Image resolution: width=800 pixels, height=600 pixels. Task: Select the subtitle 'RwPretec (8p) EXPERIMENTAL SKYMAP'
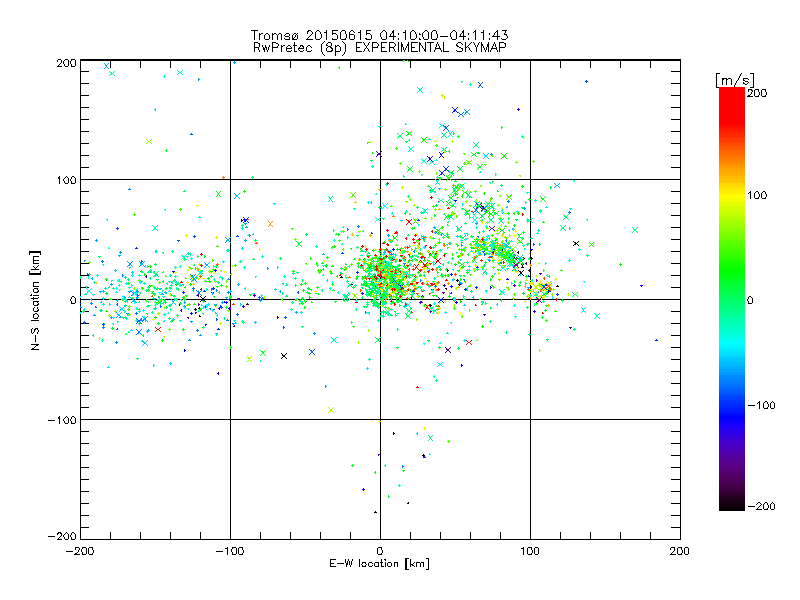[x=379, y=48]
